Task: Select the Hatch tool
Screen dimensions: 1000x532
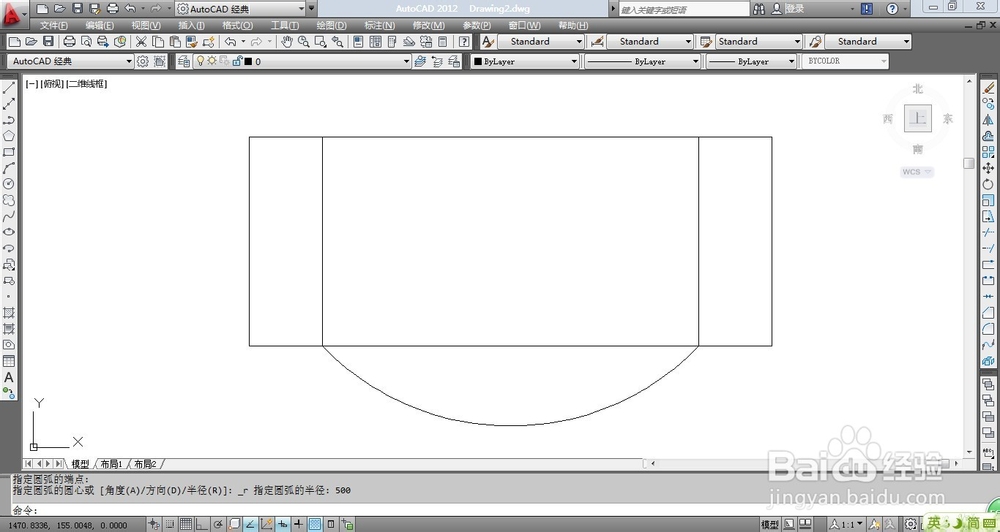Action: click(9, 313)
